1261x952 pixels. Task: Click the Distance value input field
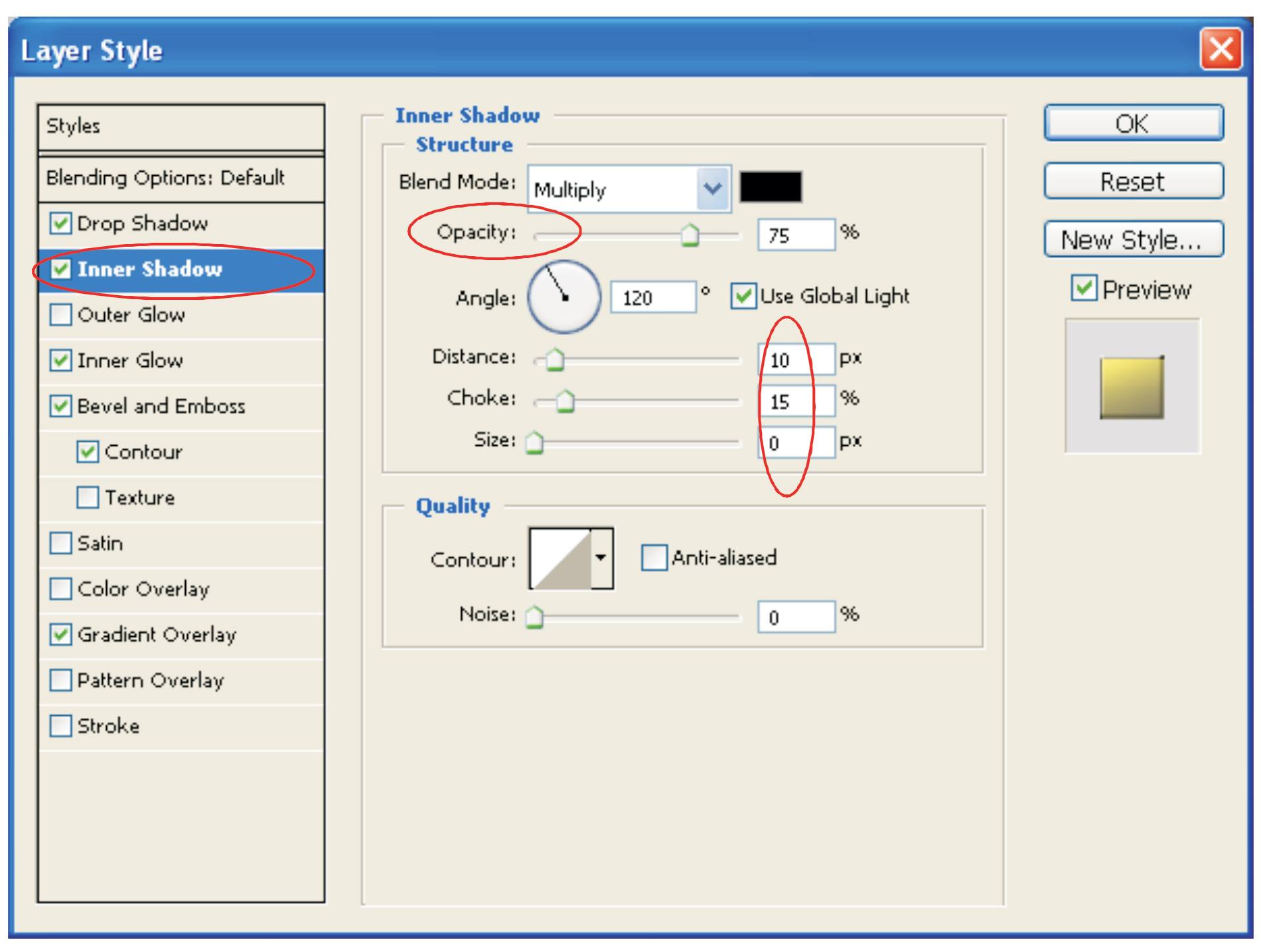point(796,360)
